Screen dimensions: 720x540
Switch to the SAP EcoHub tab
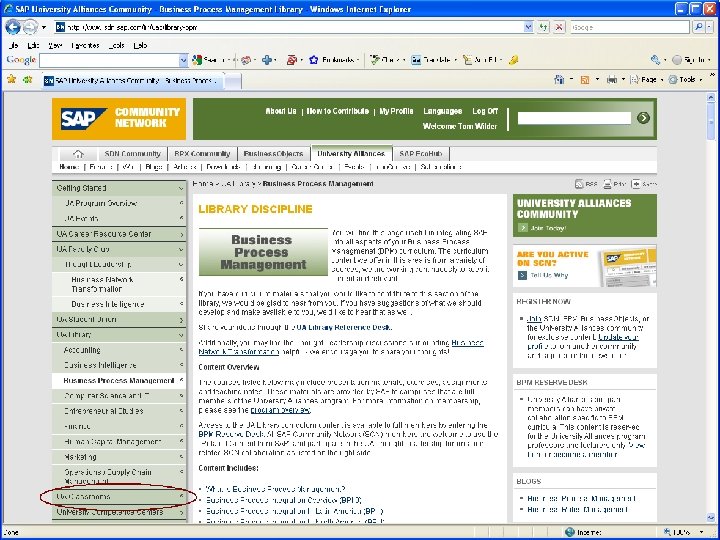pos(421,154)
